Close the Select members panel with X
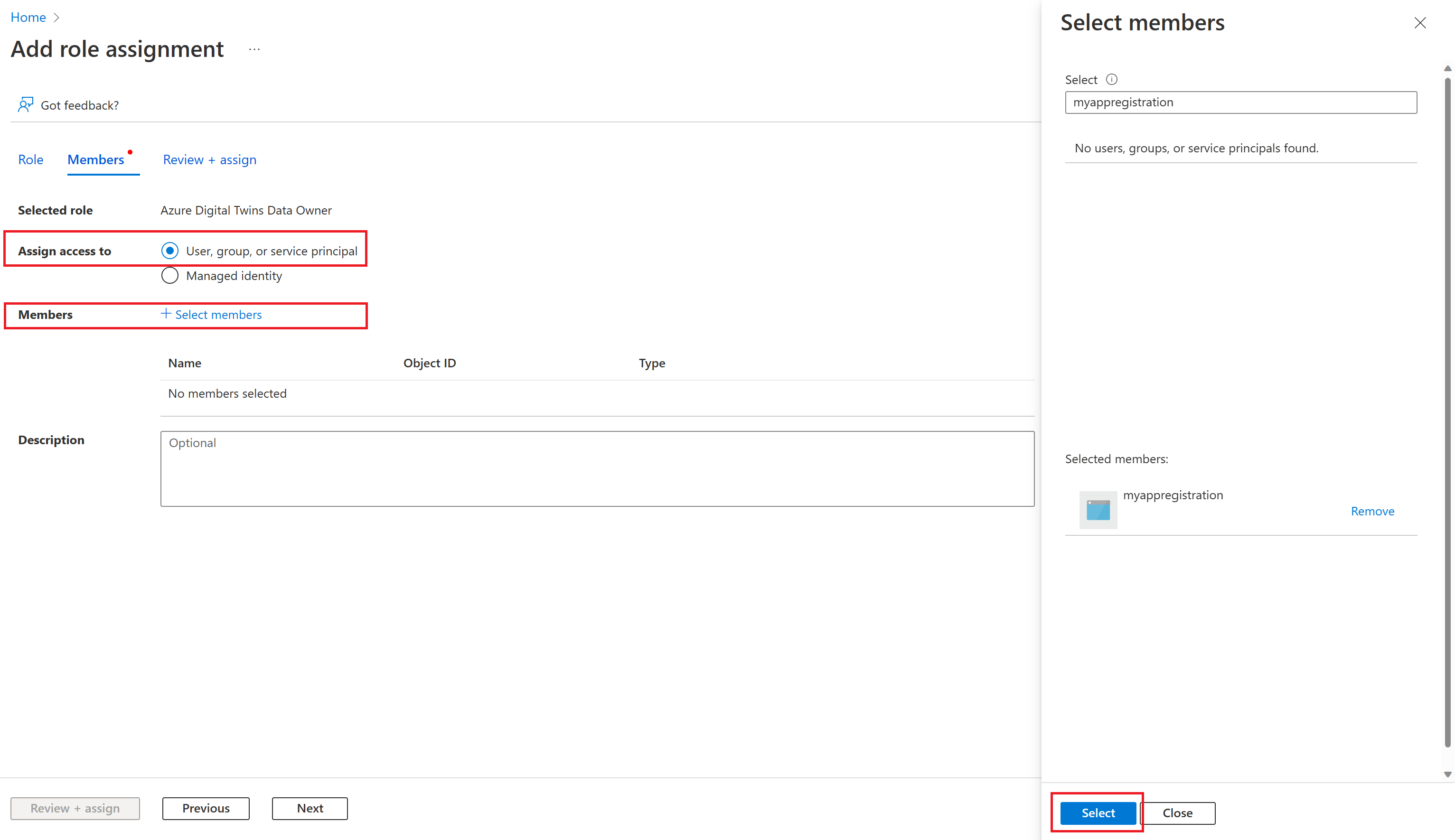The image size is (1455, 840). [x=1420, y=23]
